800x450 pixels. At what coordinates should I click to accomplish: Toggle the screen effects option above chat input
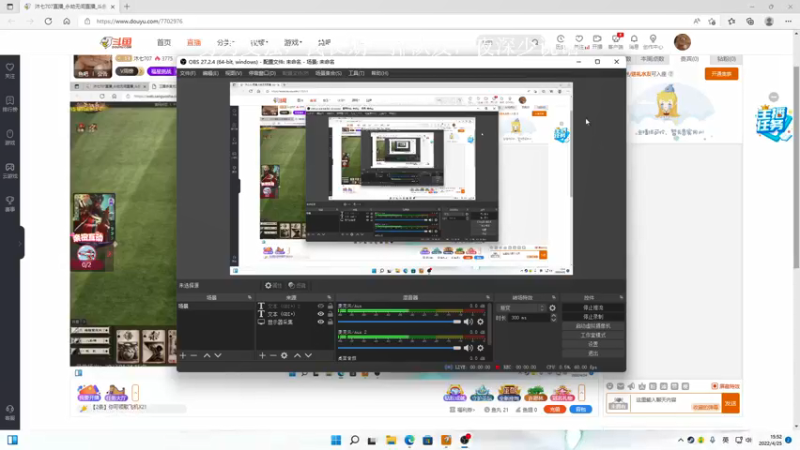click(726, 386)
